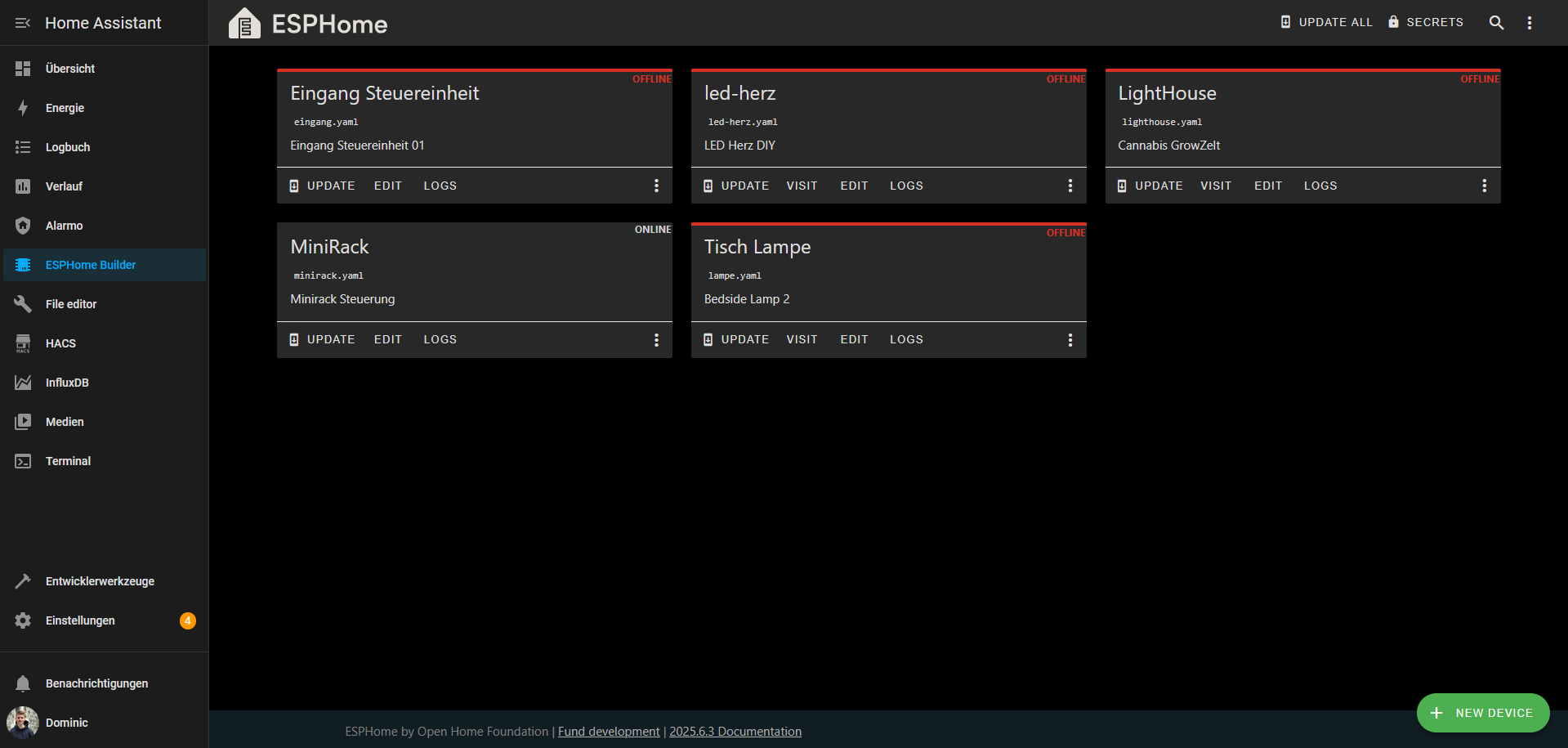Visit the LightHouse device page
1568x748 pixels.
click(1216, 186)
